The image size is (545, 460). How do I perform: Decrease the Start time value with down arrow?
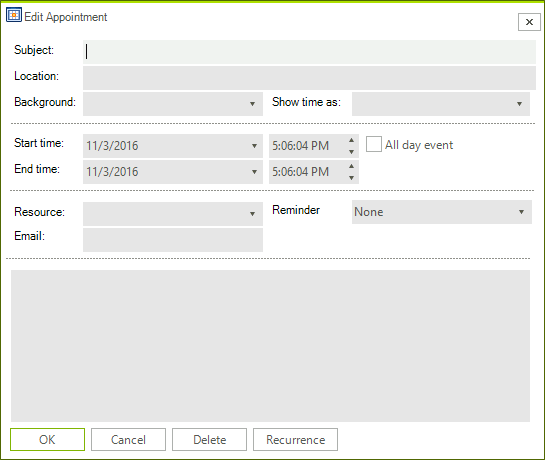(351, 152)
